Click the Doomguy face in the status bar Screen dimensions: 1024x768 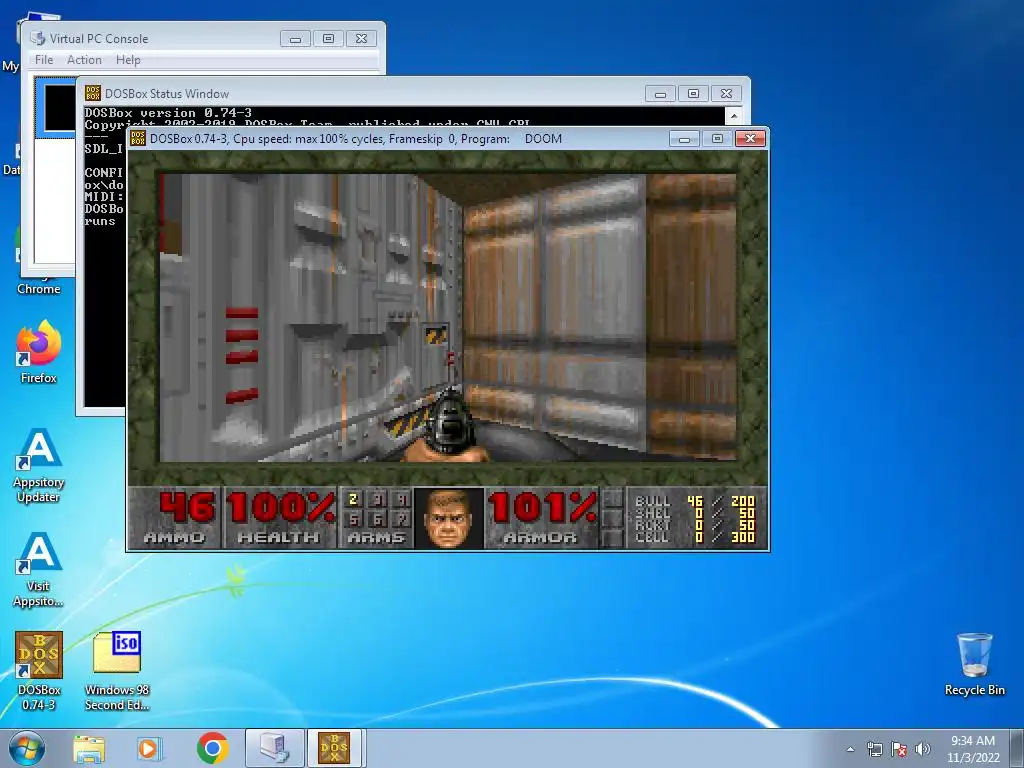point(449,518)
